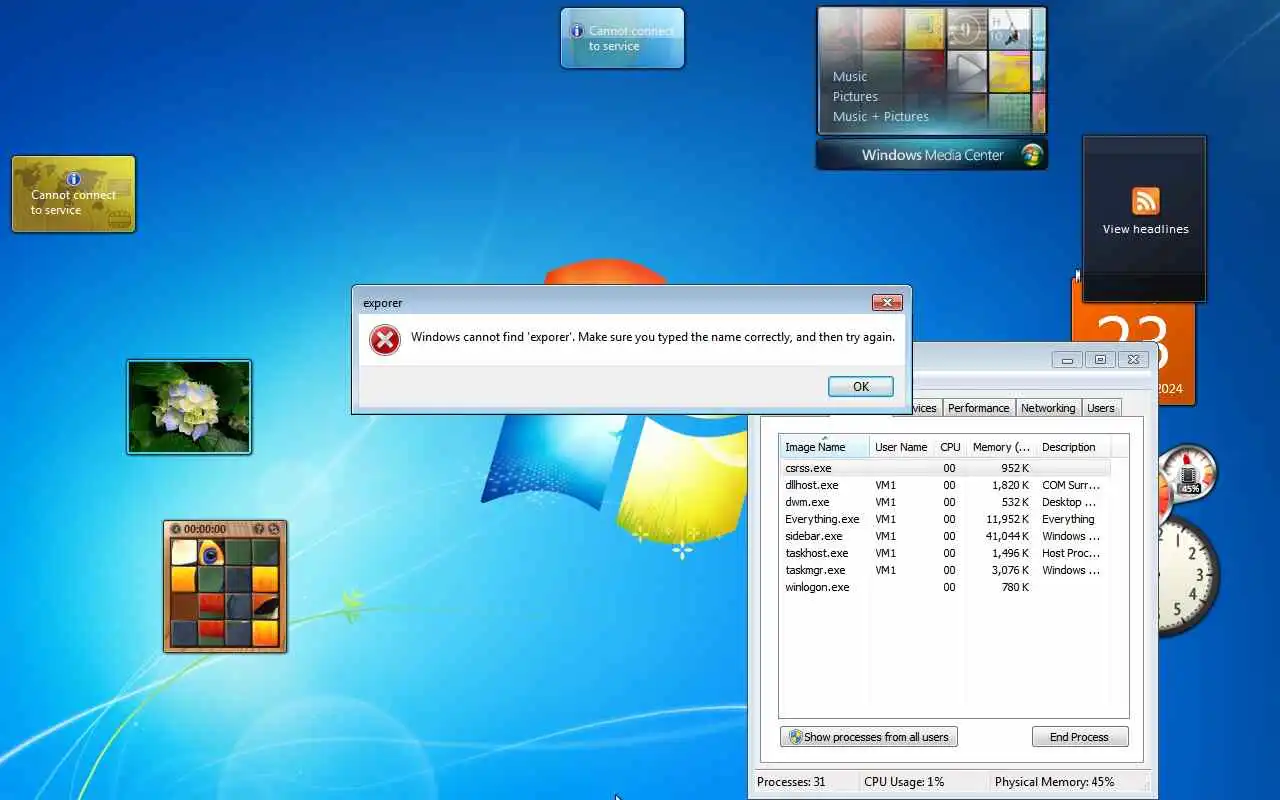Sort processes by the CPU column header
This screenshot has width=1280, height=800.
pos(950,447)
